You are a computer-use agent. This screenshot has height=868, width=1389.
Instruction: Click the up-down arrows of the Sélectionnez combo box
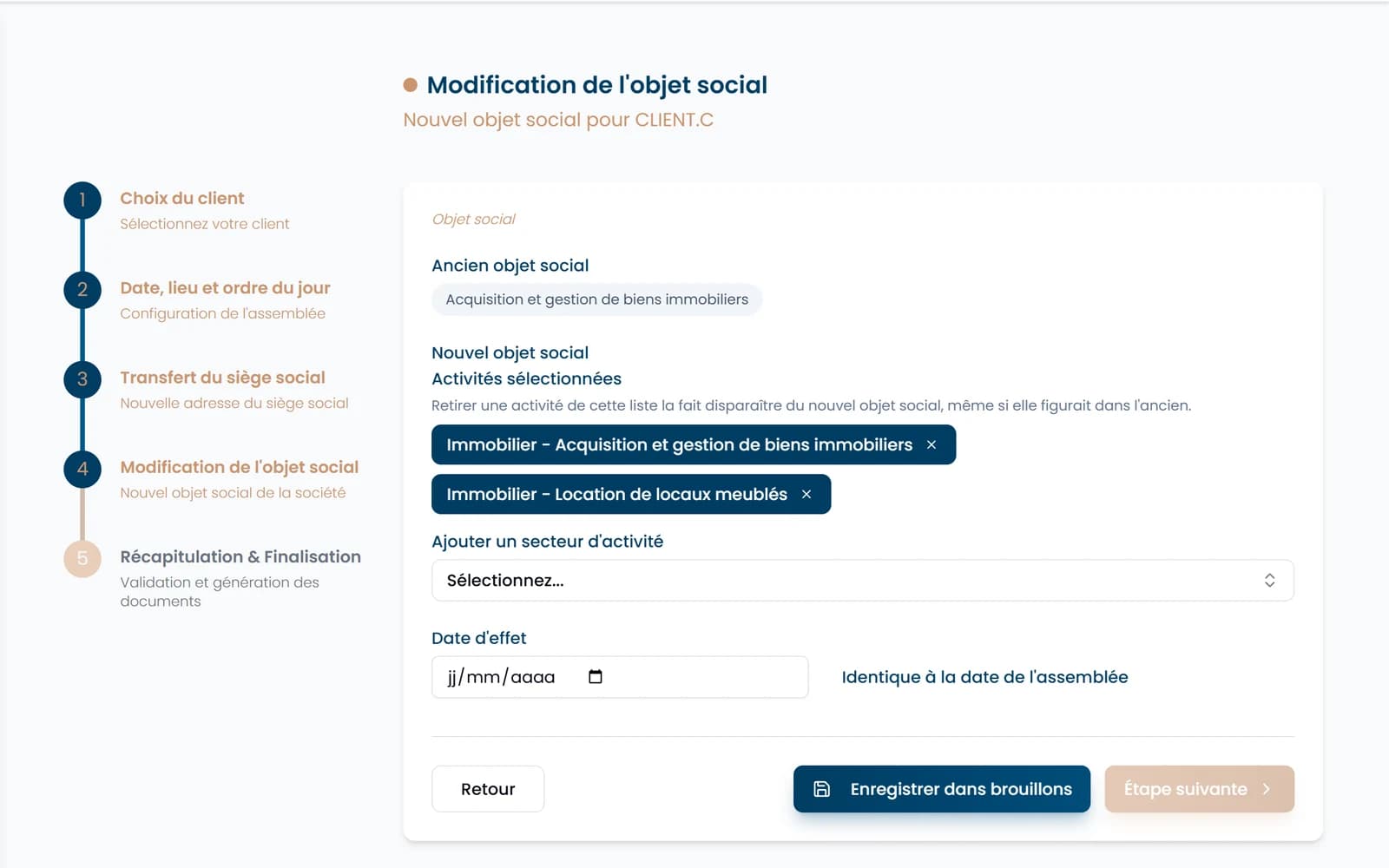(x=1269, y=581)
